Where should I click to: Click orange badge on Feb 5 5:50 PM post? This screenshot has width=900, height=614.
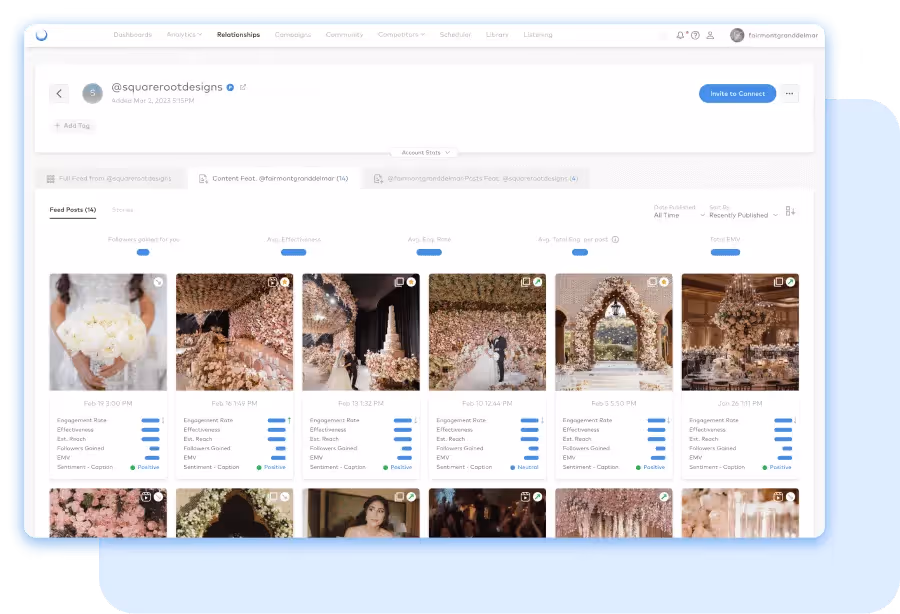click(x=664, y=282)
